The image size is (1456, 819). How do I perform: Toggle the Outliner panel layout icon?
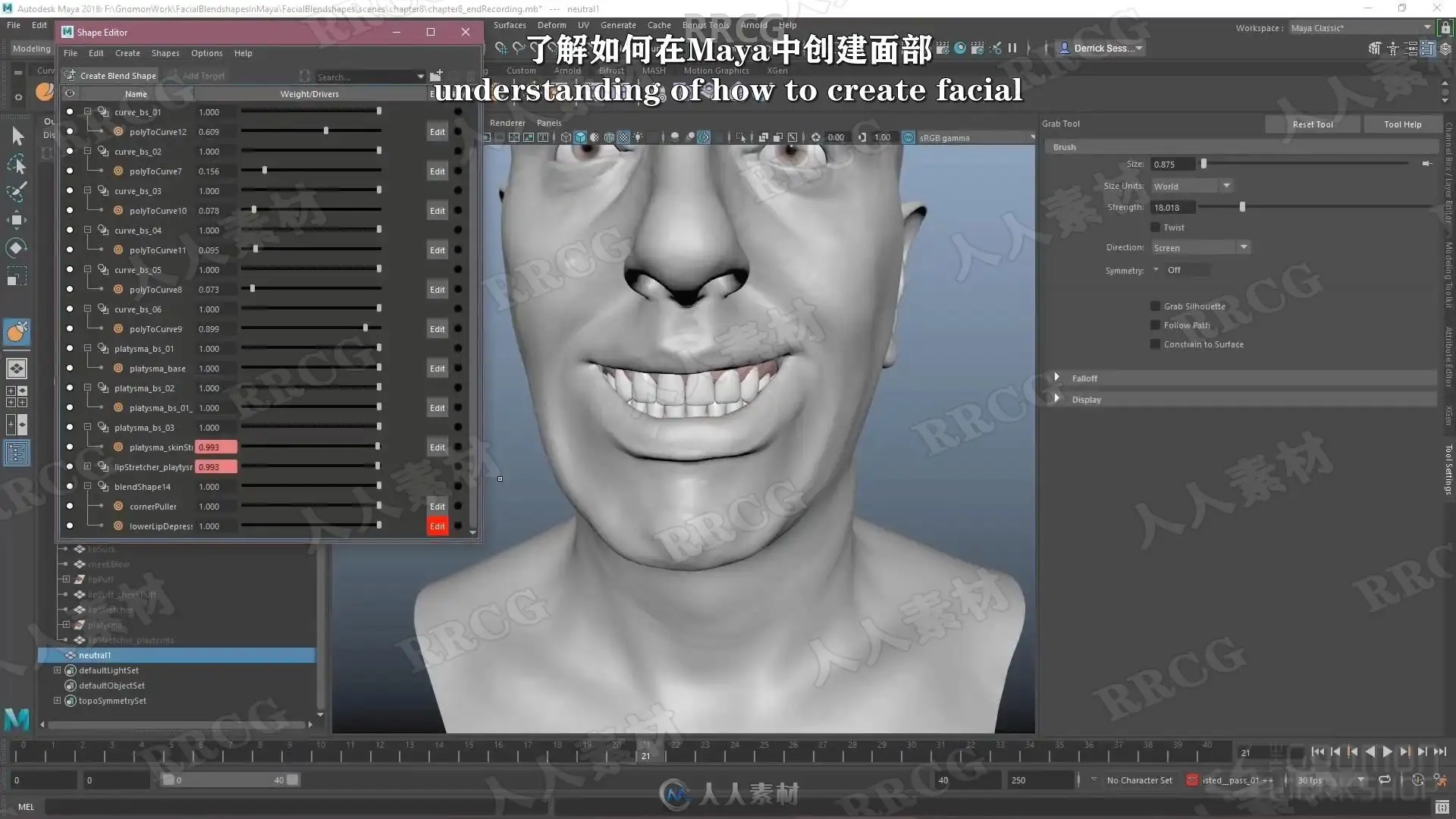[x=17, y=453]
